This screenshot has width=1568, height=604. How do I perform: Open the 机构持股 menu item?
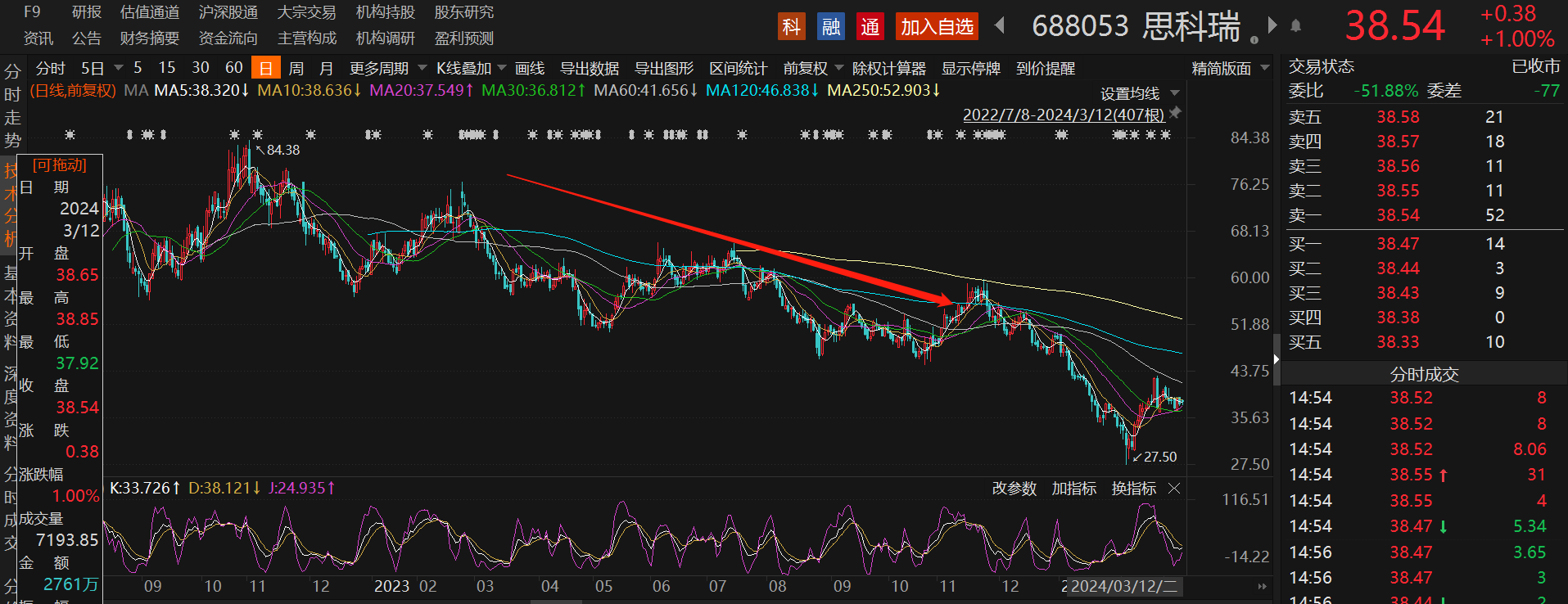(x=386, y=12)
